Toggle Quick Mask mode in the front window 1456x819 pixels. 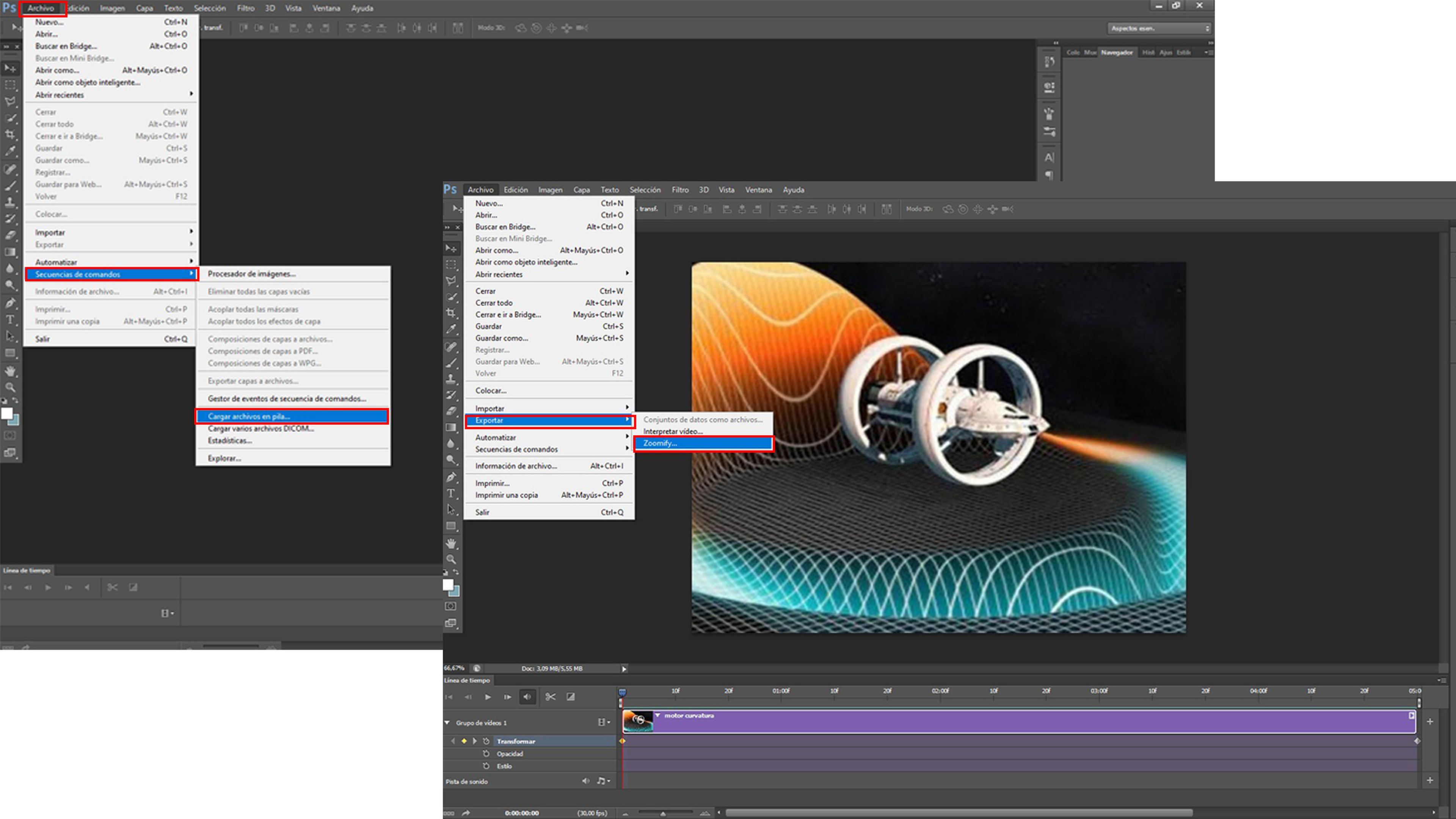click(x=450, y=607)
